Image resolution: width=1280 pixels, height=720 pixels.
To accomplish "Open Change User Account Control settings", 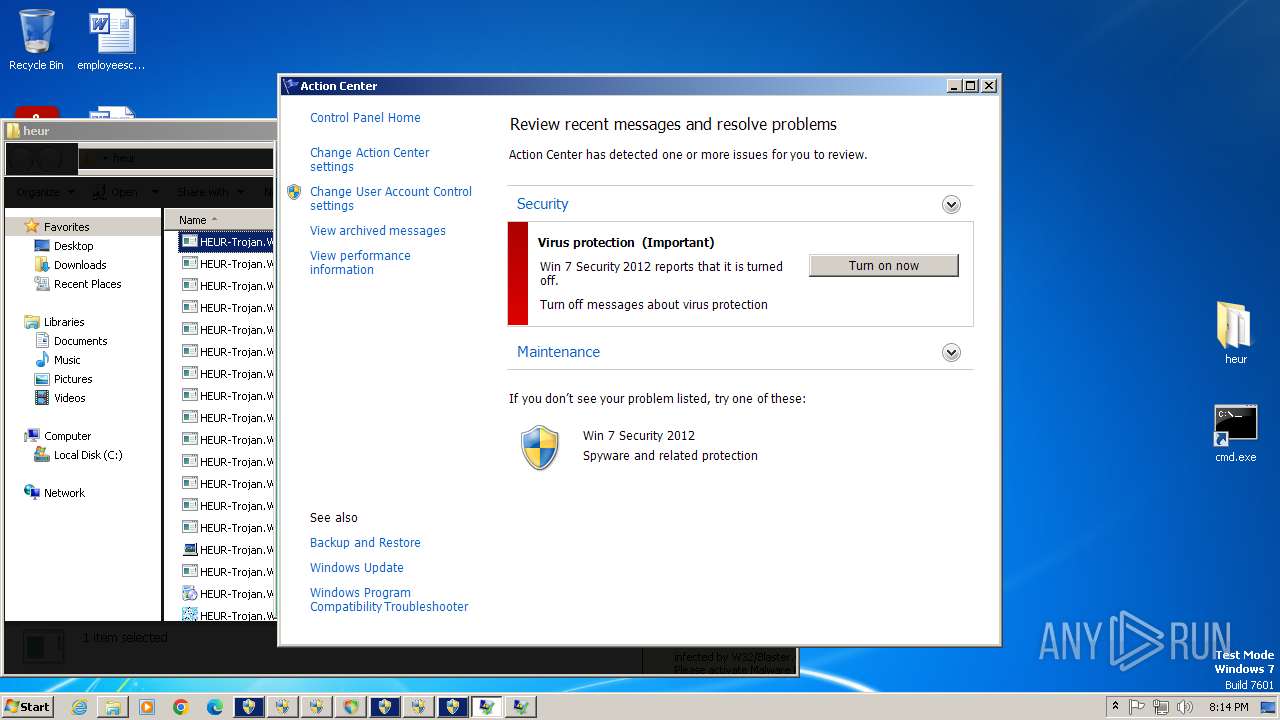I will coord(390,198).
